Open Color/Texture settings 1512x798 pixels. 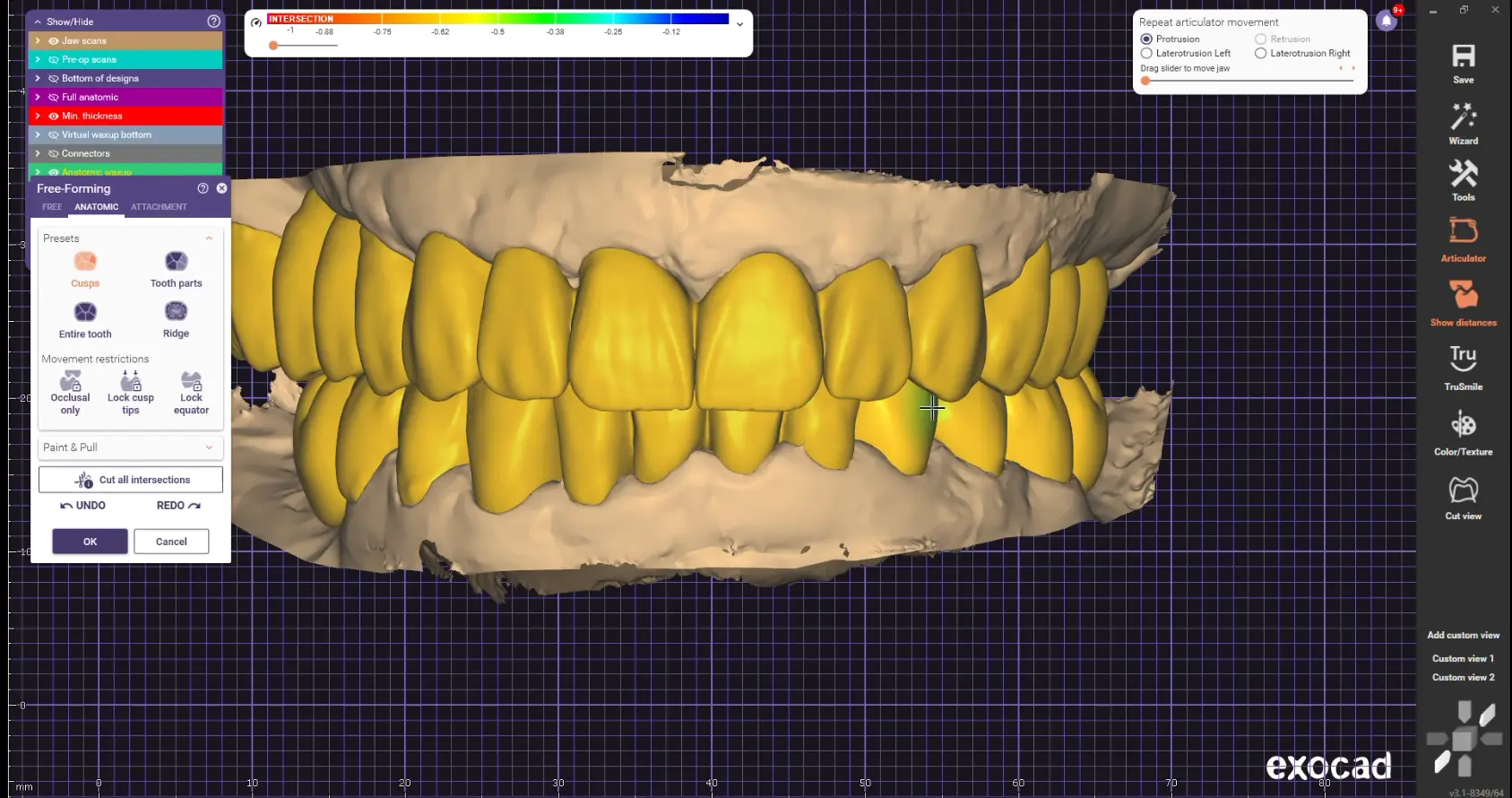[1463, 431]
